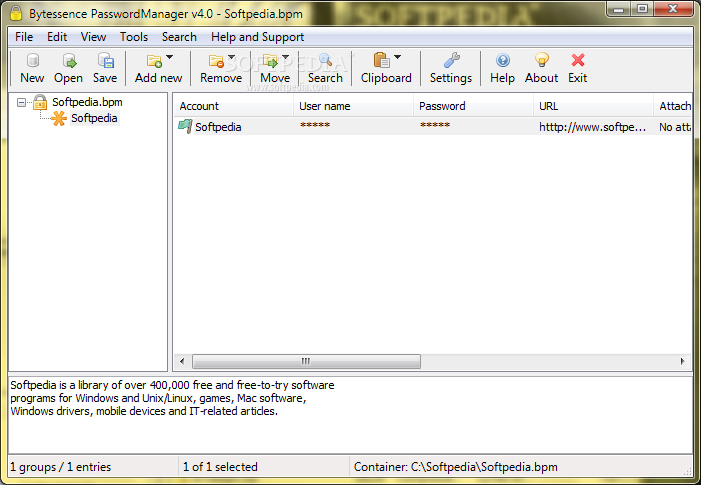The height and width of the screenshot is (485, 701).
Task: Click the lock icon in the title bar
Action: 16,13
